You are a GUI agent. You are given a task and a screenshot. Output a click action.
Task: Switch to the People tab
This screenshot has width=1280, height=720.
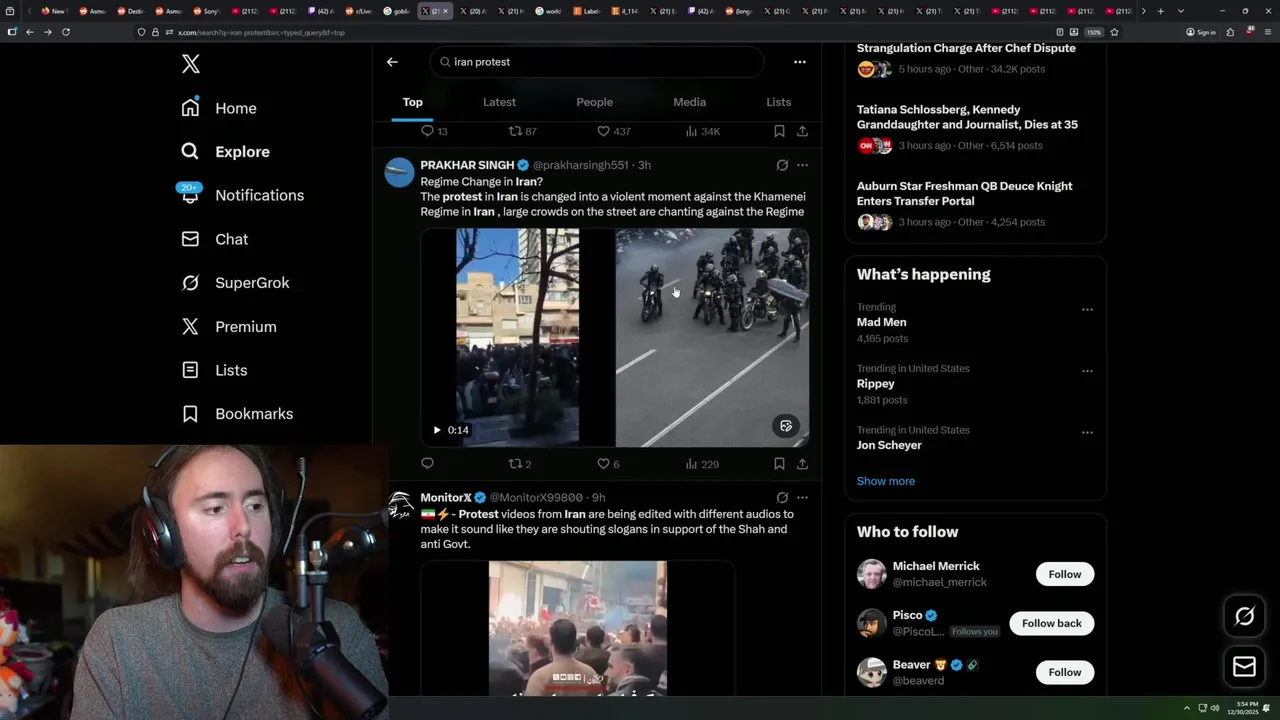tap(594, 102)
